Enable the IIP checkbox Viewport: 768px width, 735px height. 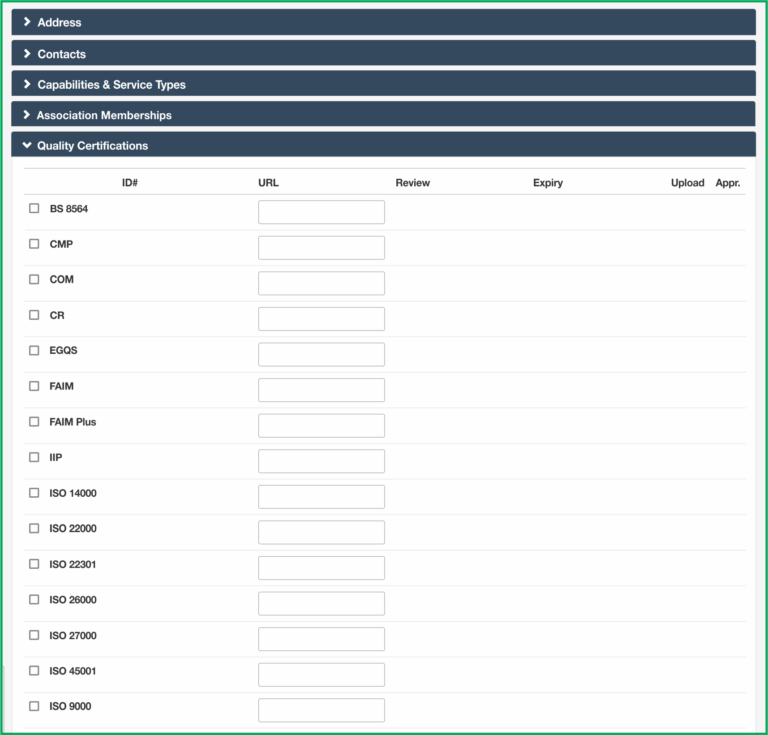(x=34, y=457)
